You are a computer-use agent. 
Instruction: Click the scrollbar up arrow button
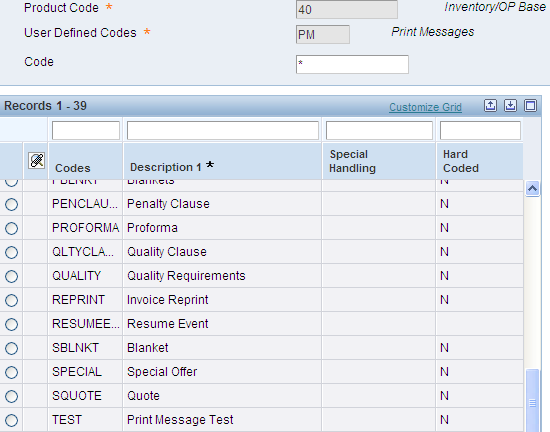click(532, 189)
